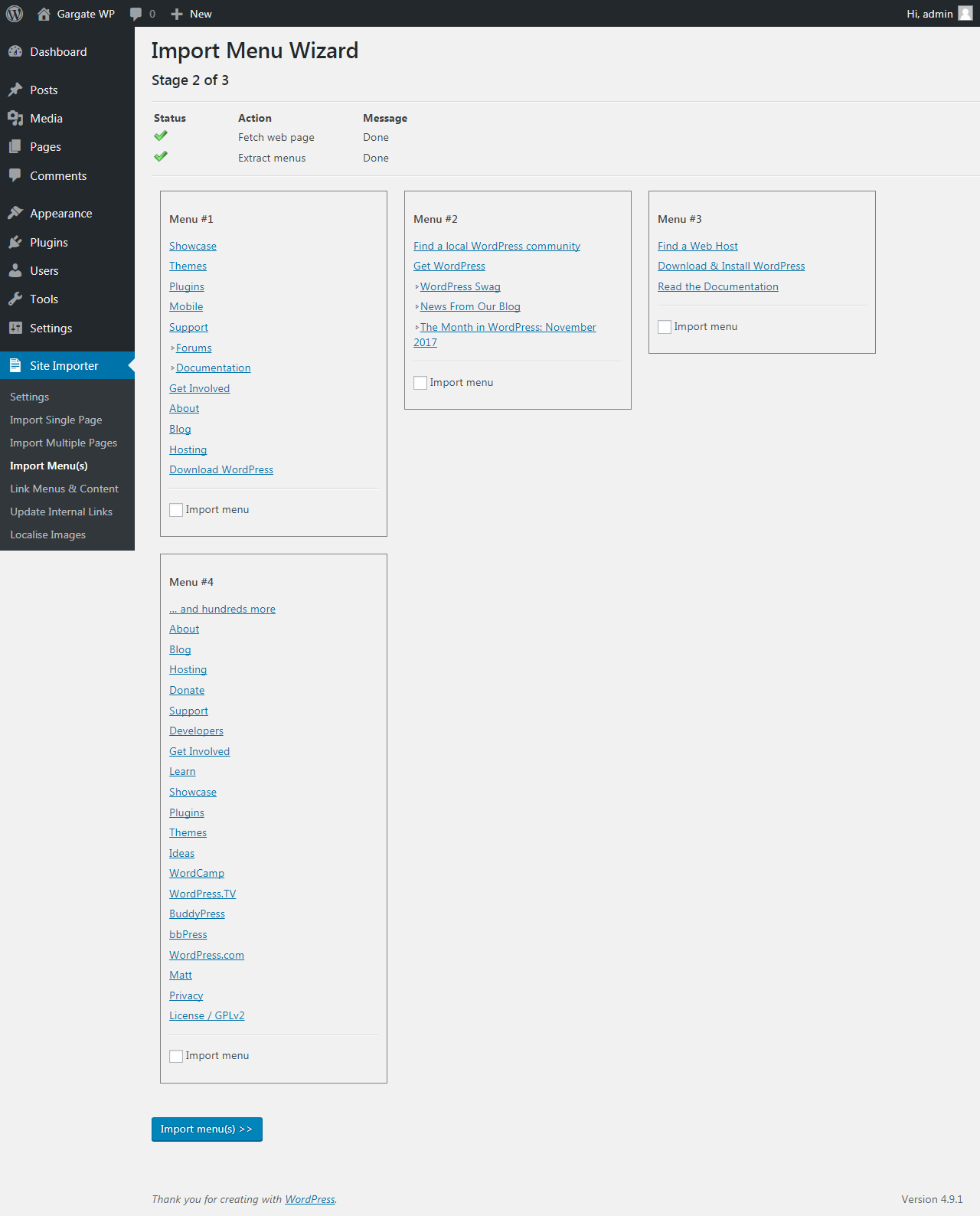Image resolution: width=980 pixels, height=1216 pixels.
Task: Tick Import menu checkbox for Menu #3
Action: [665, 327]
